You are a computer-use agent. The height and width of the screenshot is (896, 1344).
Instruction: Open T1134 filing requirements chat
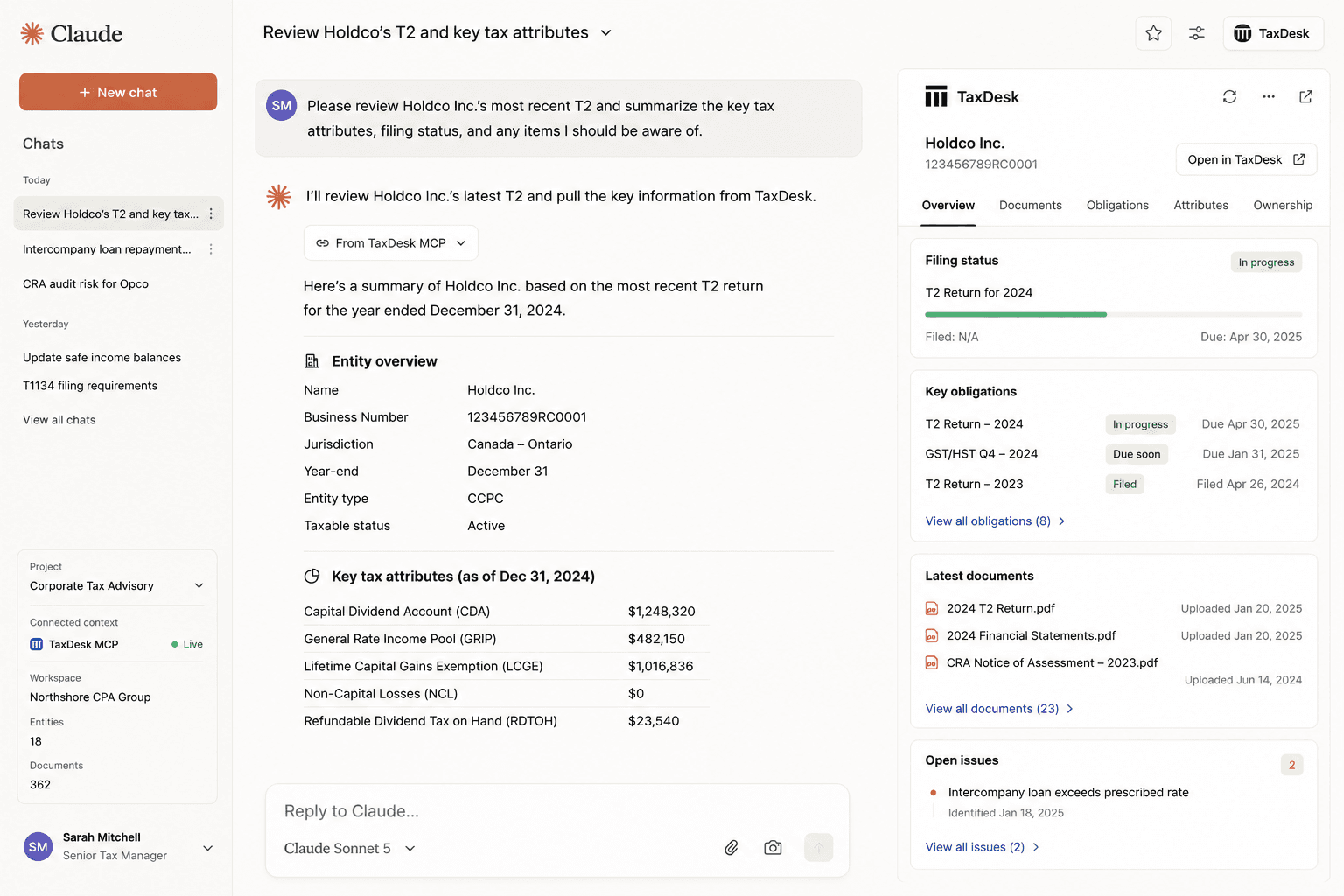pos(90,386)
